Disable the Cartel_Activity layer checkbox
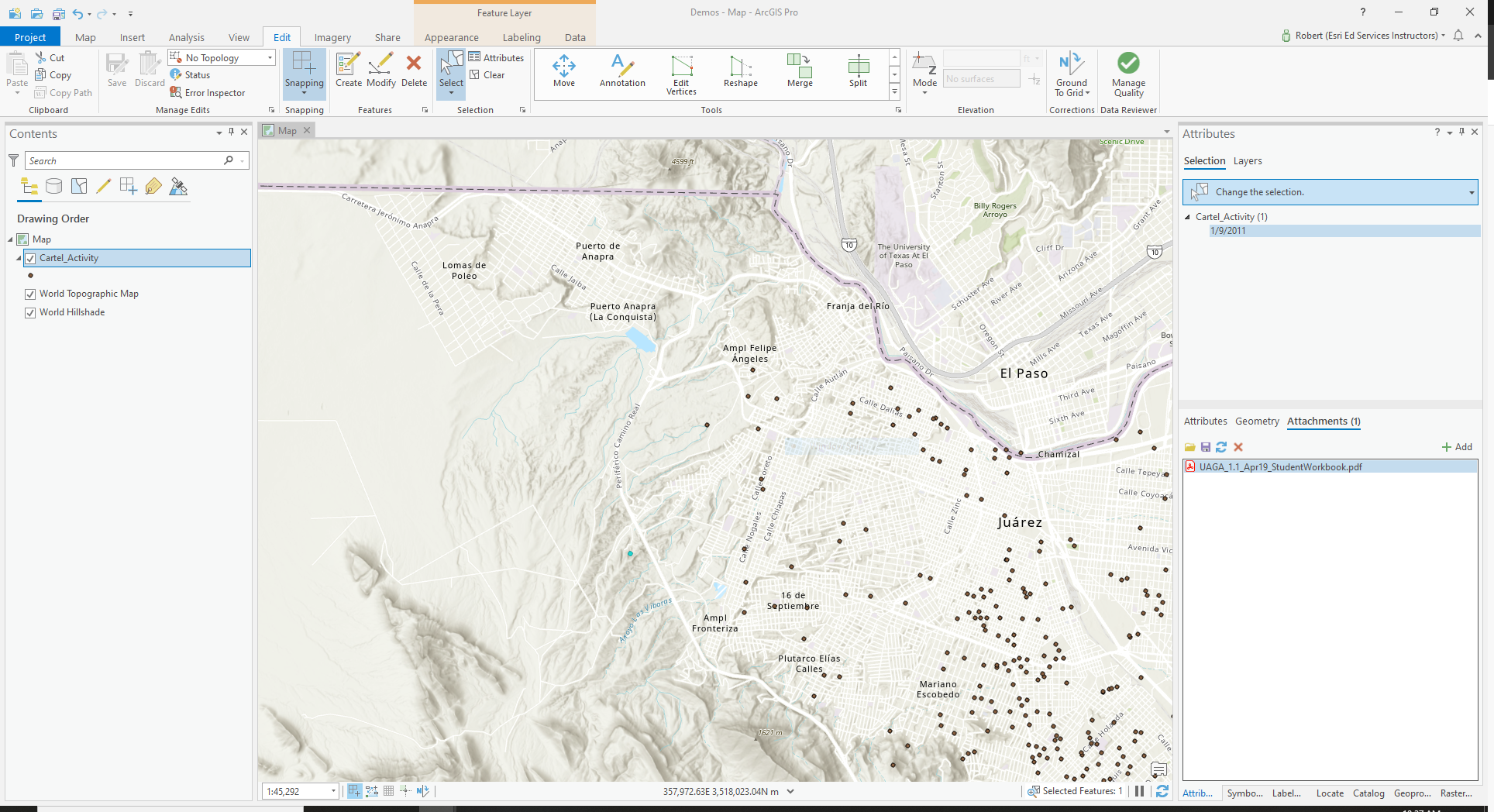The image size is (1494, 812). (29, 258)
